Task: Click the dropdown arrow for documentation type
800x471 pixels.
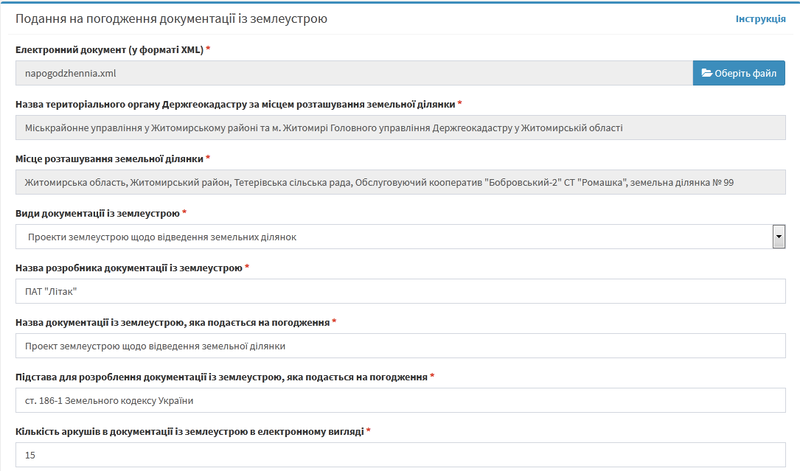Action: point(778,236)
